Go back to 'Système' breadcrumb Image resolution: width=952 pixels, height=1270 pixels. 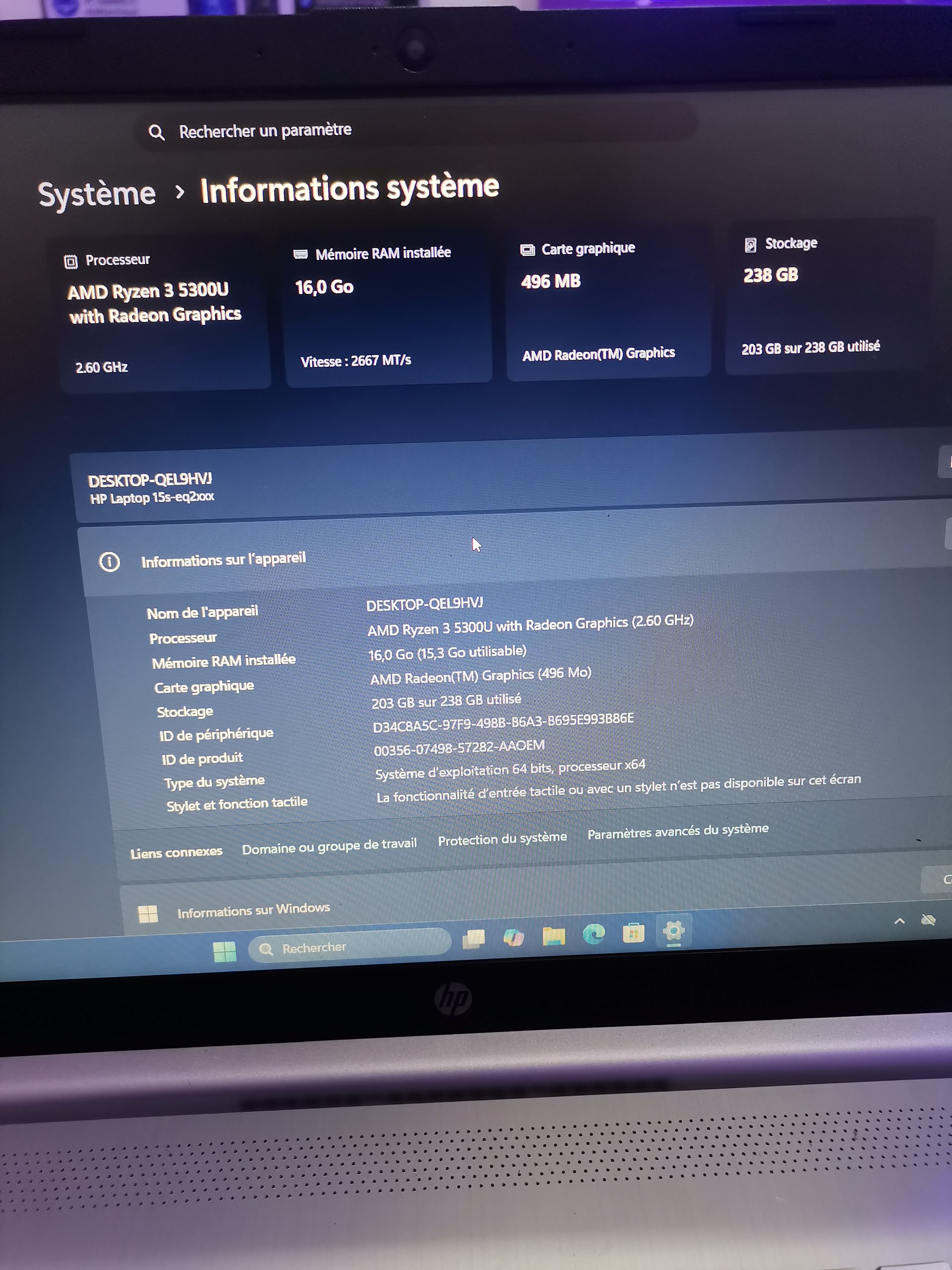pyautogui.click(x=97, y=194)
